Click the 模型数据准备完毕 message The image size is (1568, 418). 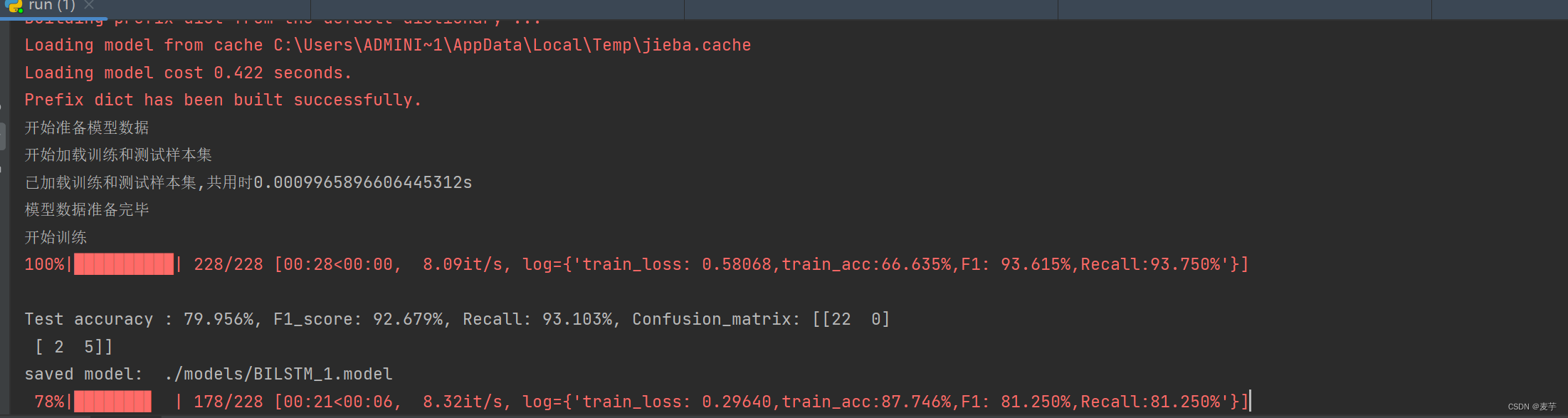click(x=85, y=209)
